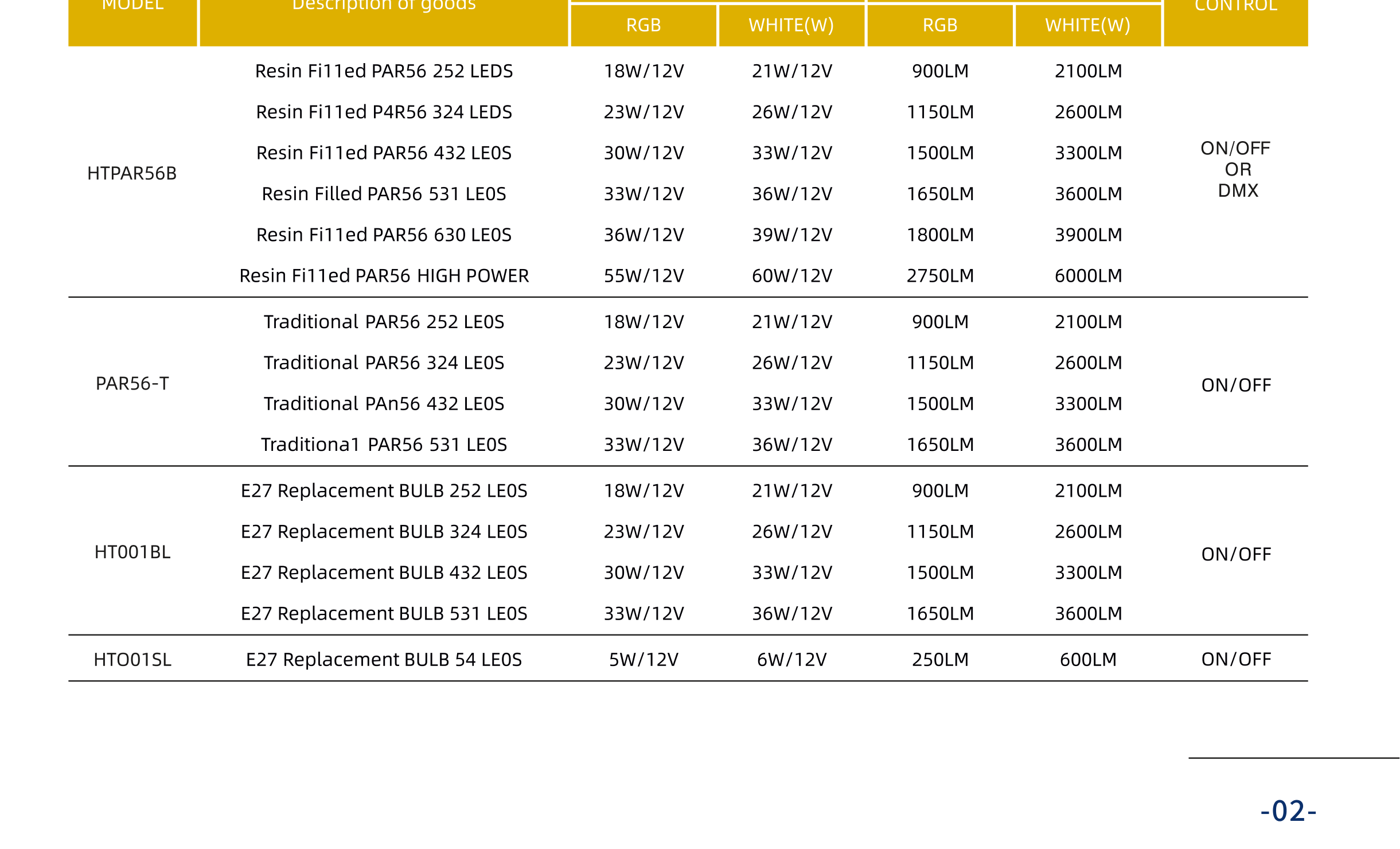Click the -02- page number
Screen dimensions: 1400x849
(1288, 811)
